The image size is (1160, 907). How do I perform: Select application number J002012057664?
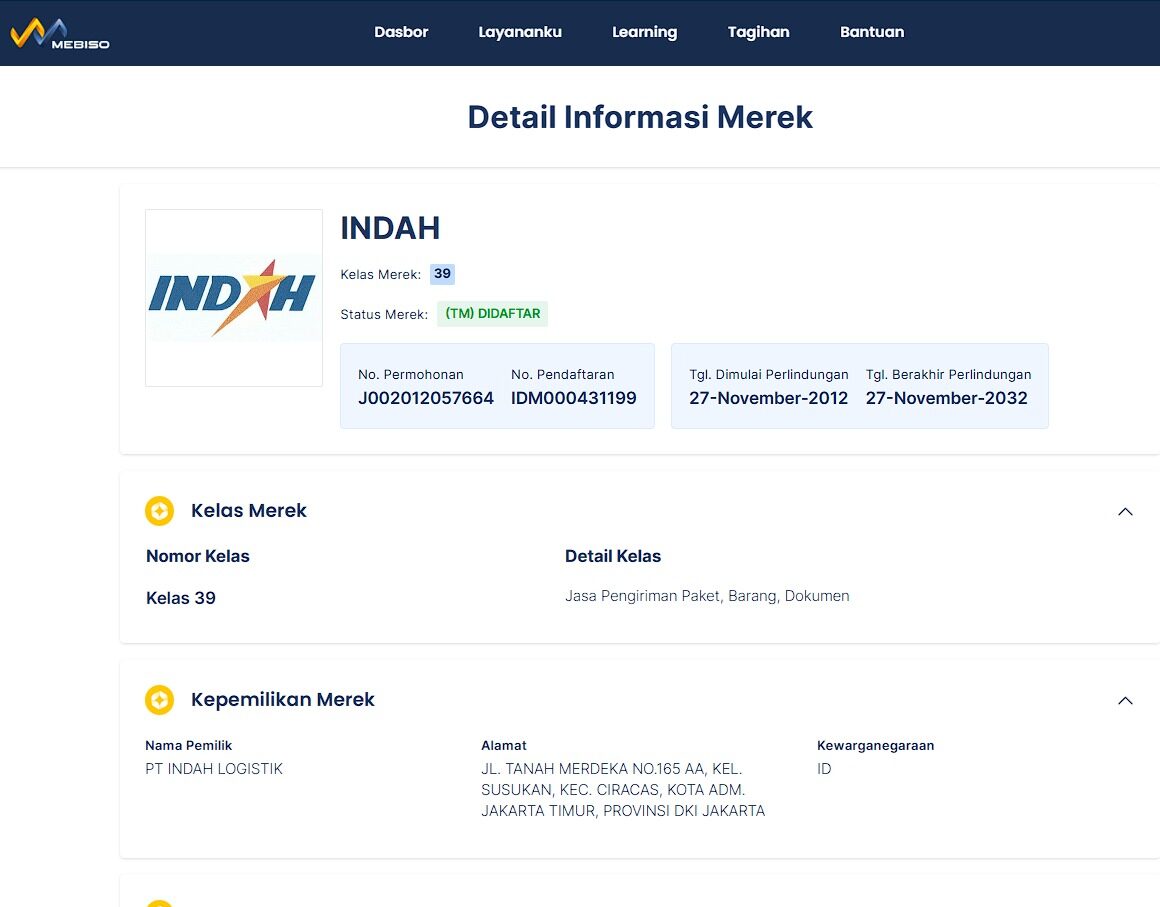[425, 398]
